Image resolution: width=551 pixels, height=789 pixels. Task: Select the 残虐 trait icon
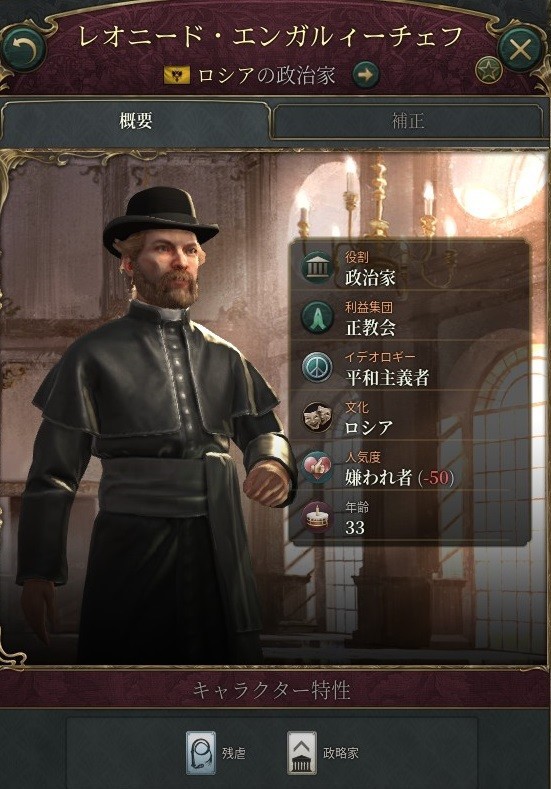point(201,753)
